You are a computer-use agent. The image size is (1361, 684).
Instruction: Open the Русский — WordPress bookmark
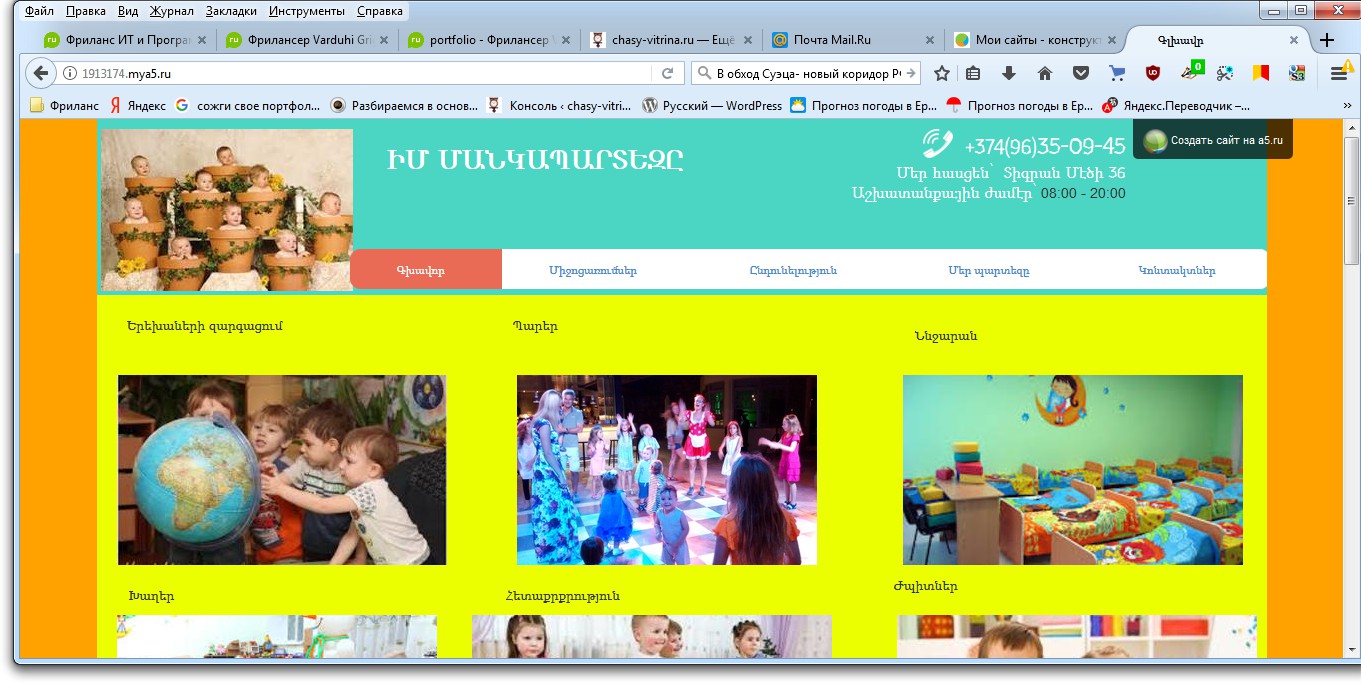click(713, 105)
